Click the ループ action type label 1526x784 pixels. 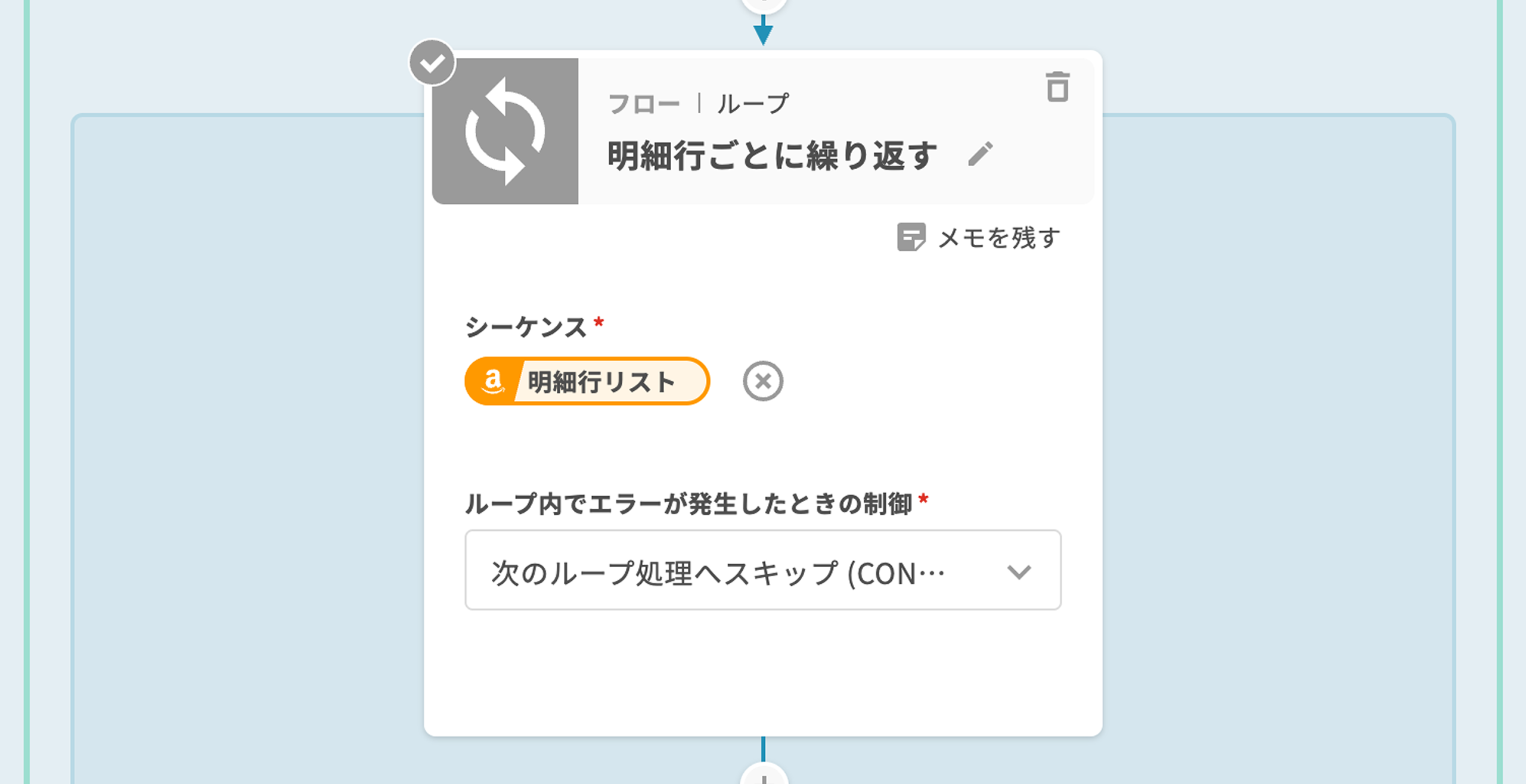(753, 104)
